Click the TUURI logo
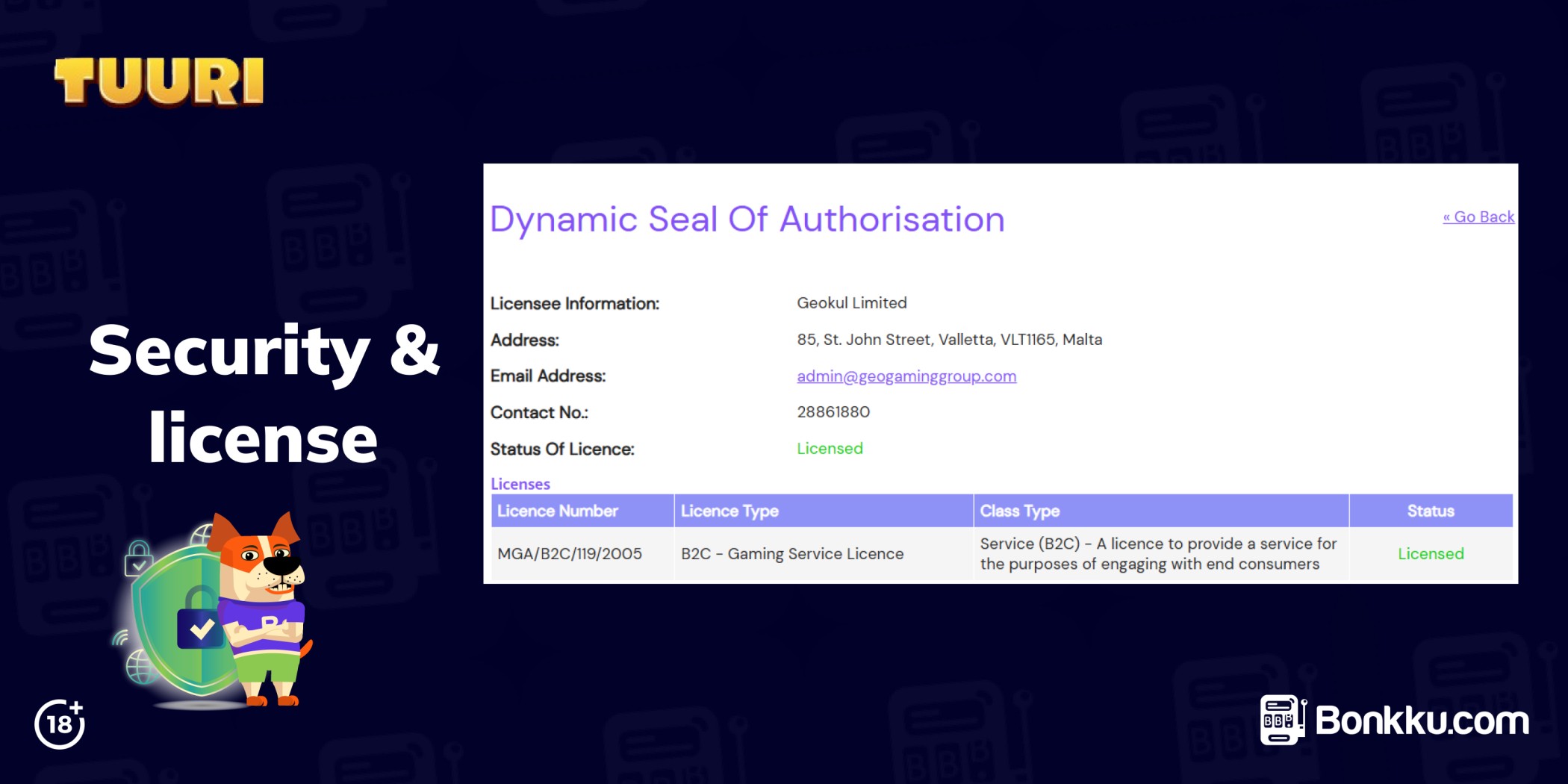 coord(159,81)
